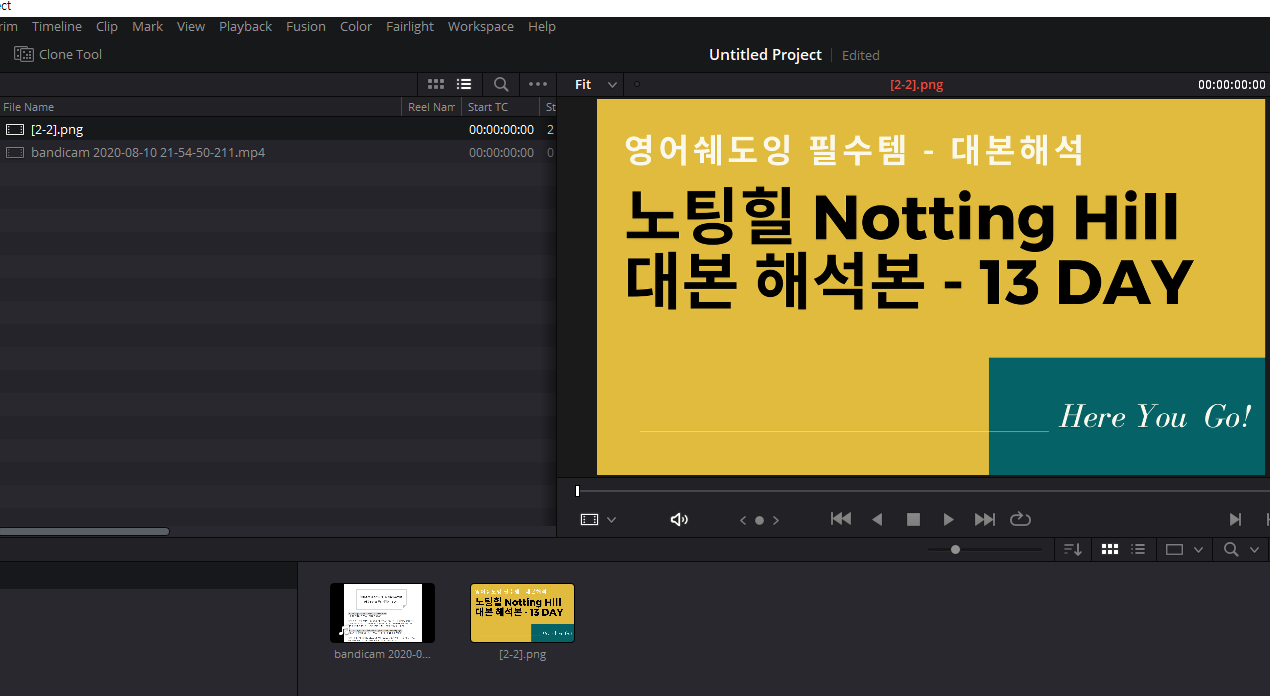Open the Clip menu

coord(107,27)
